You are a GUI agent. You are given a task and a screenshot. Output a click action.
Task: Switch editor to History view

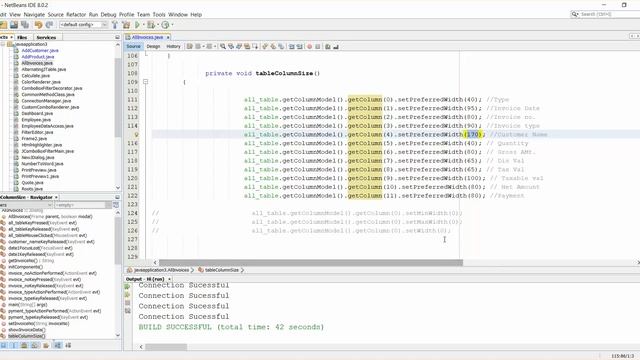tap(173, 47)
